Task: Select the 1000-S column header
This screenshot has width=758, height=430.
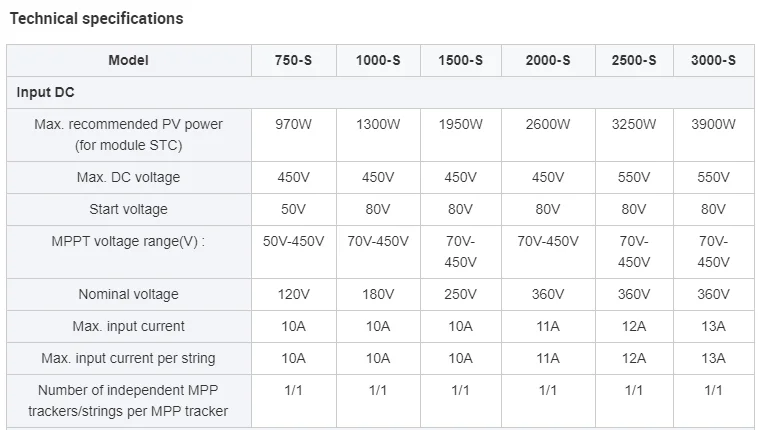Action: (x=378, y=60)
